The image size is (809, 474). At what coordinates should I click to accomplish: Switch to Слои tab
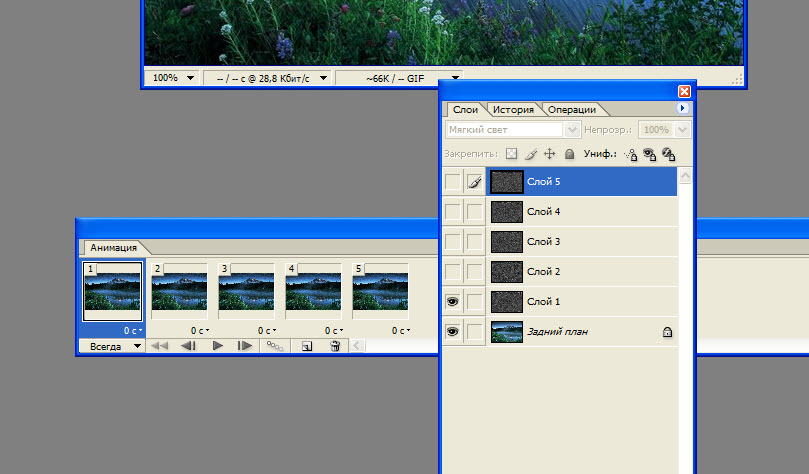coord(465,109)
